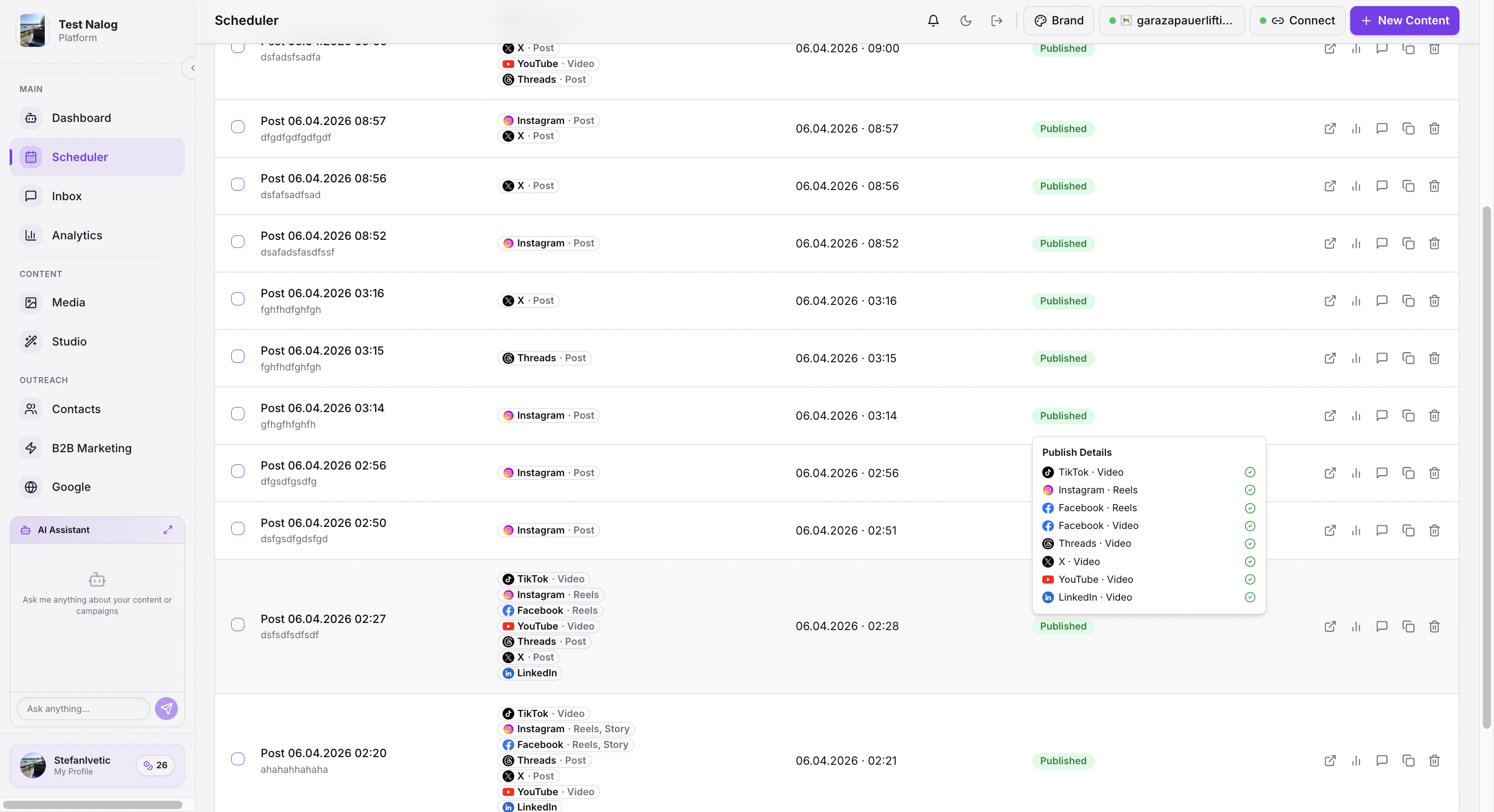Expand the AI Assistant panel

click(x=168, y=529)
